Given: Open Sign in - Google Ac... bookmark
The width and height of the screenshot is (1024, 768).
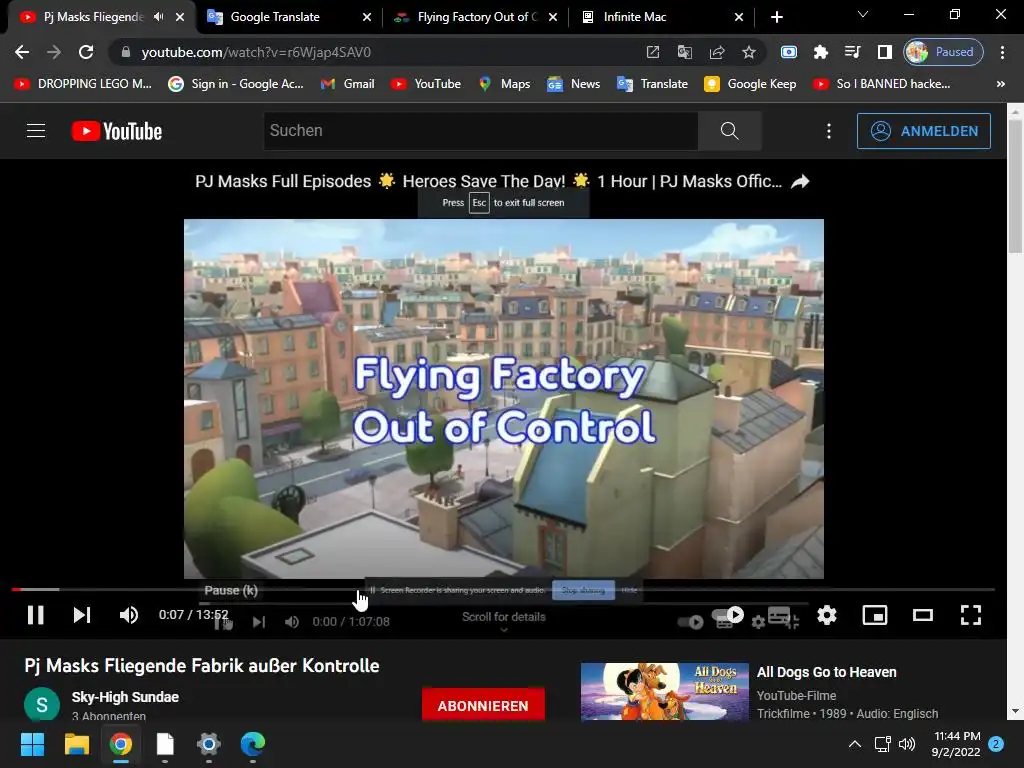Looking at the screenshot, I should [x=236, y=84].
